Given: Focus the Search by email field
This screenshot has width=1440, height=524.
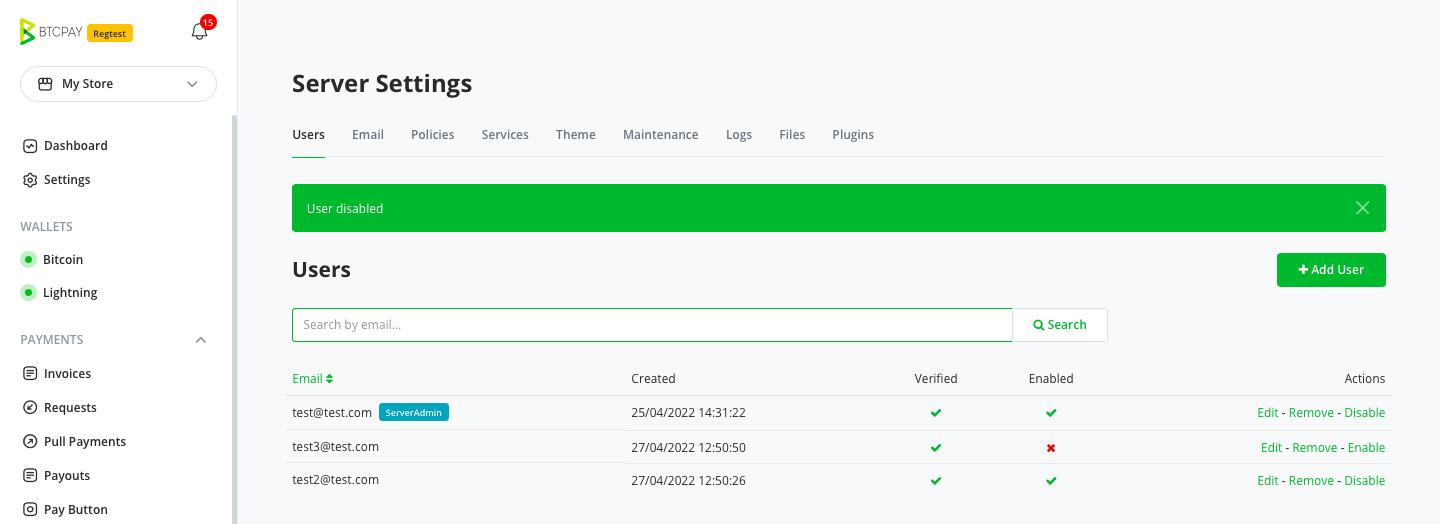Looking at the screenshot, I should tap(652, 325).
